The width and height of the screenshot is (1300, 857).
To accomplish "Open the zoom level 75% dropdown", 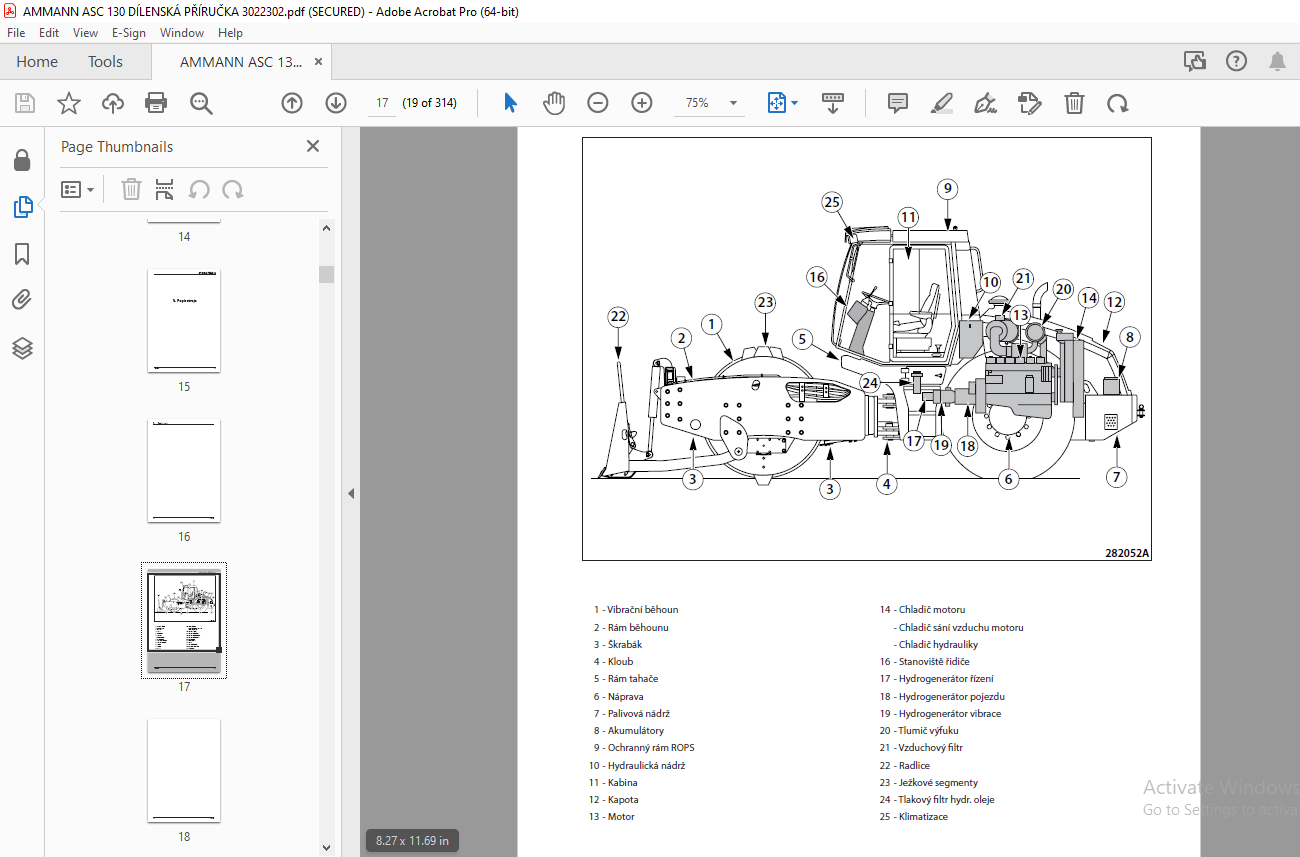I will 733,103.
